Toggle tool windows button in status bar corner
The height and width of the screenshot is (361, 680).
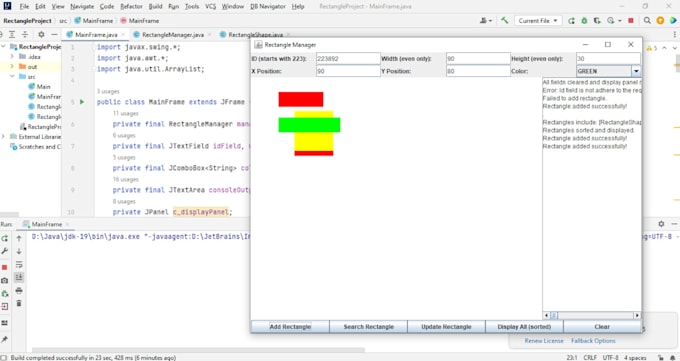[x=3, y=358]
